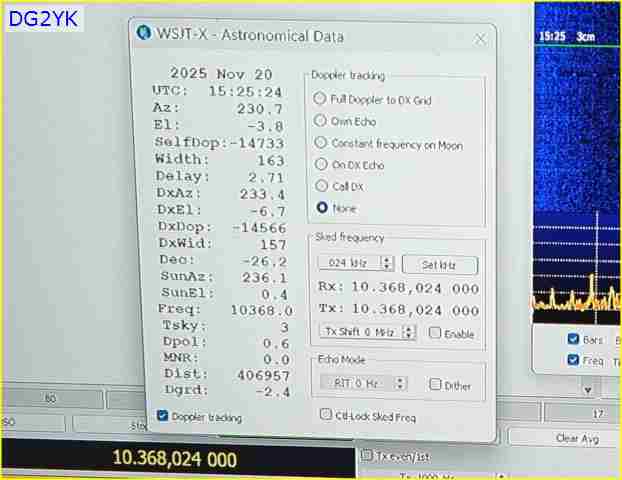Select Constant frequency on Moon
622x480 pixels.
[320, 143]
